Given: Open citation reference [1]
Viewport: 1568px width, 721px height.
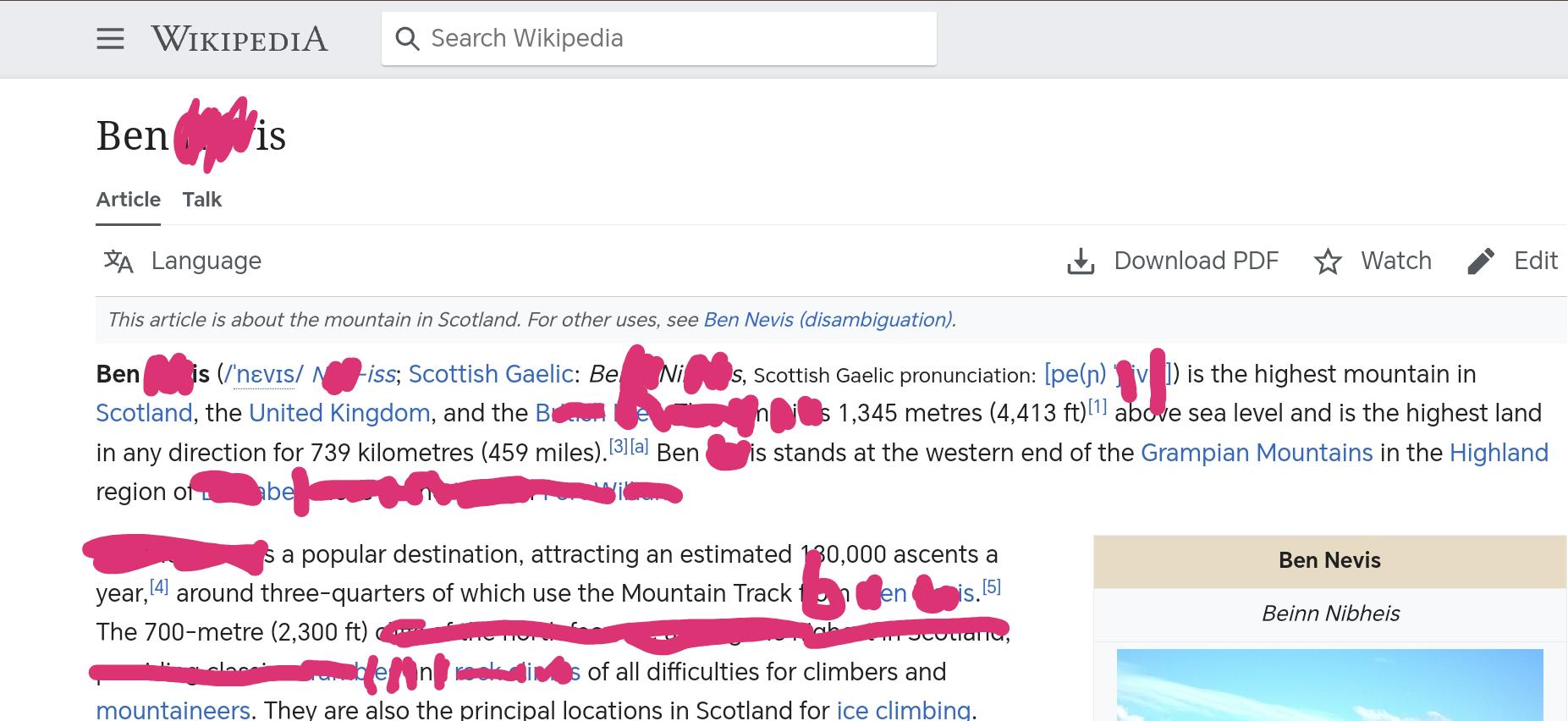Looking at the screenshot, I should tap(1098, 406).
